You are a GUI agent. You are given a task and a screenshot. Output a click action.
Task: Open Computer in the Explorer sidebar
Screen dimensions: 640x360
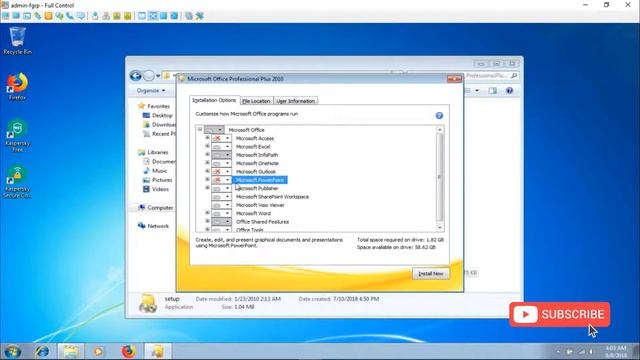156,208
